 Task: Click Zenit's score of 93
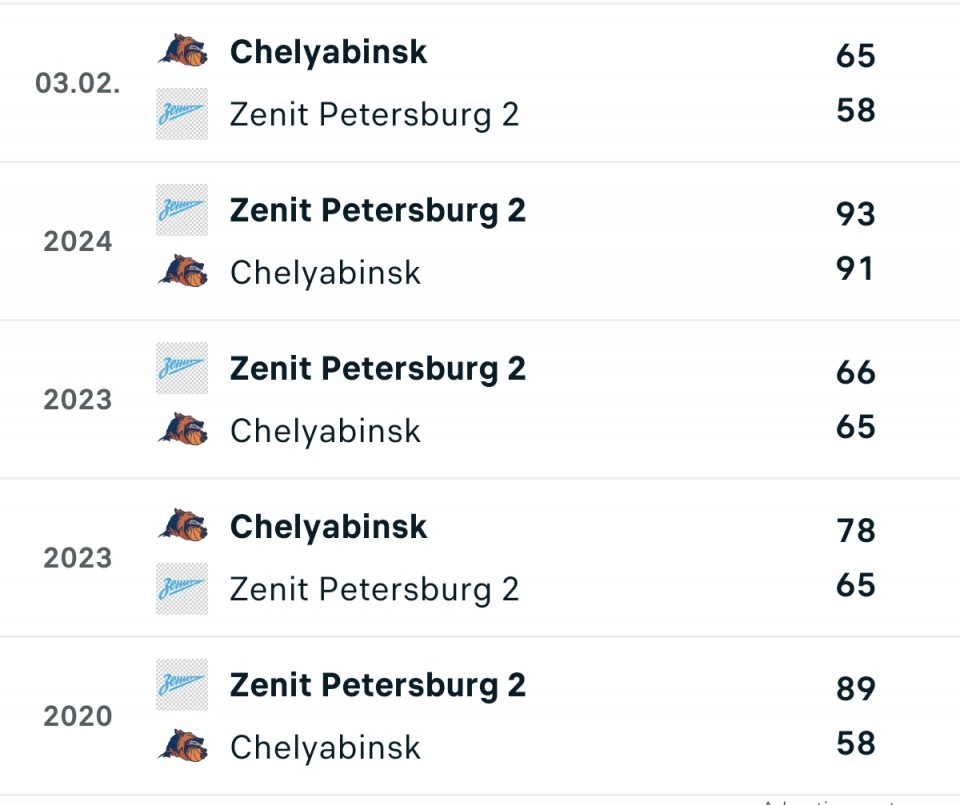856,214
